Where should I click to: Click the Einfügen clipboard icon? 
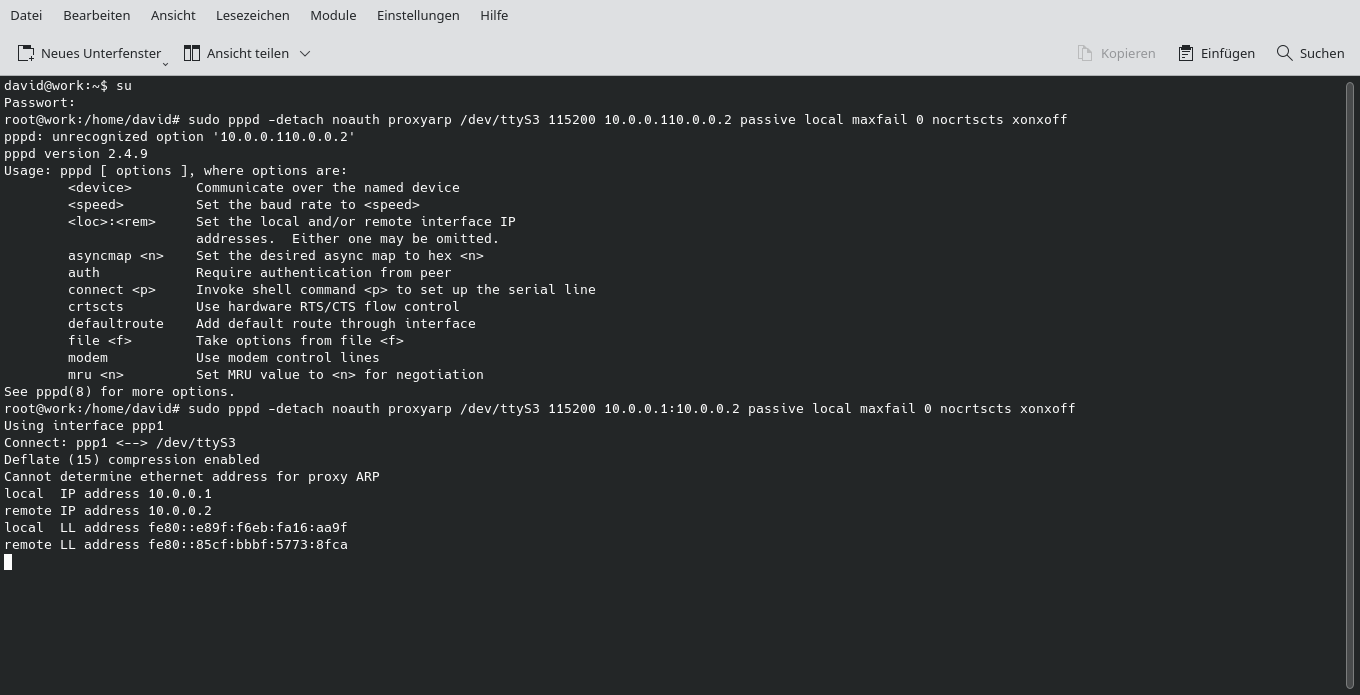click(x=1185, y=53)
